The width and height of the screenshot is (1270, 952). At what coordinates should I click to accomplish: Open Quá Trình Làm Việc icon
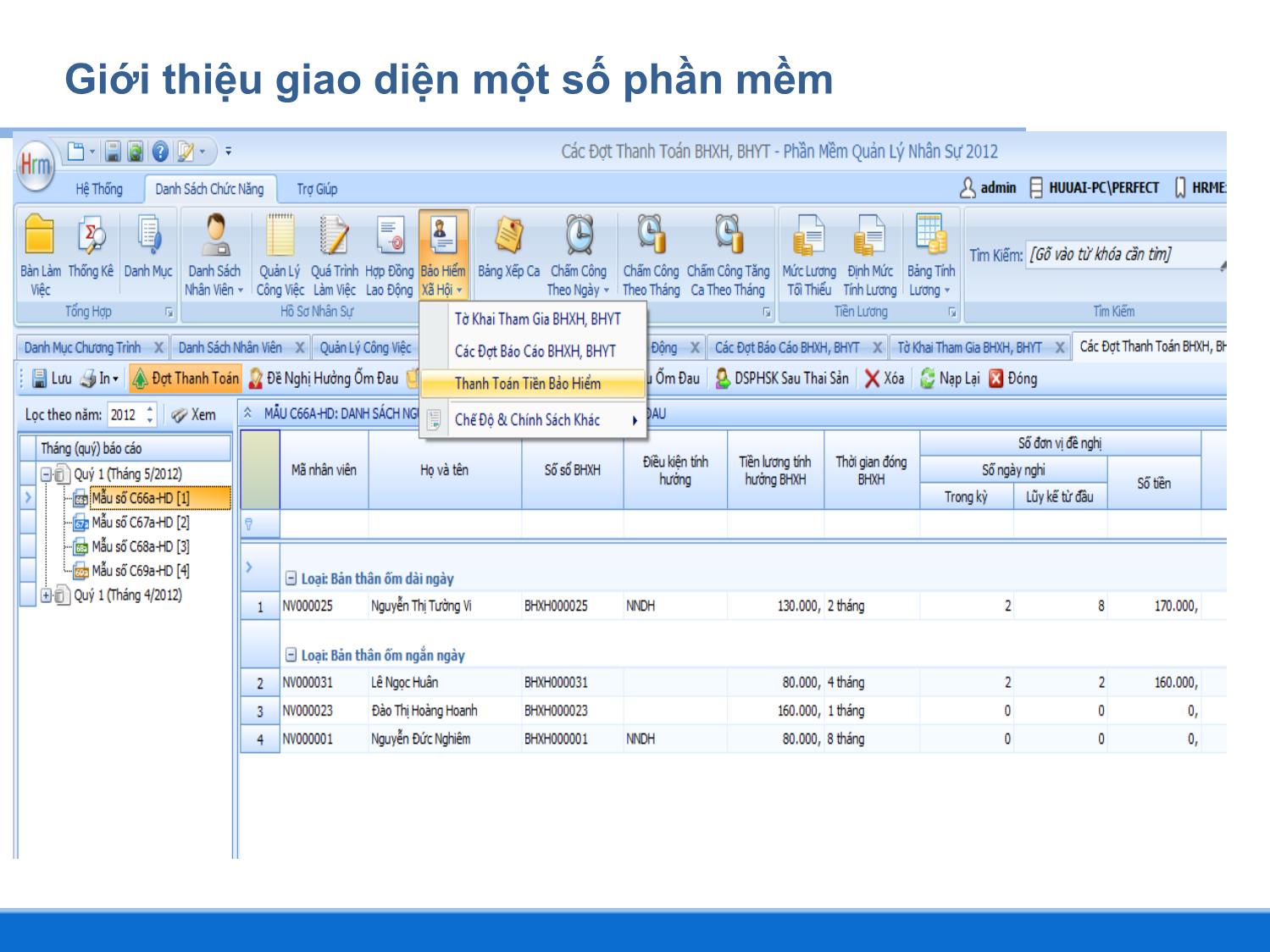tap(334, 254)
